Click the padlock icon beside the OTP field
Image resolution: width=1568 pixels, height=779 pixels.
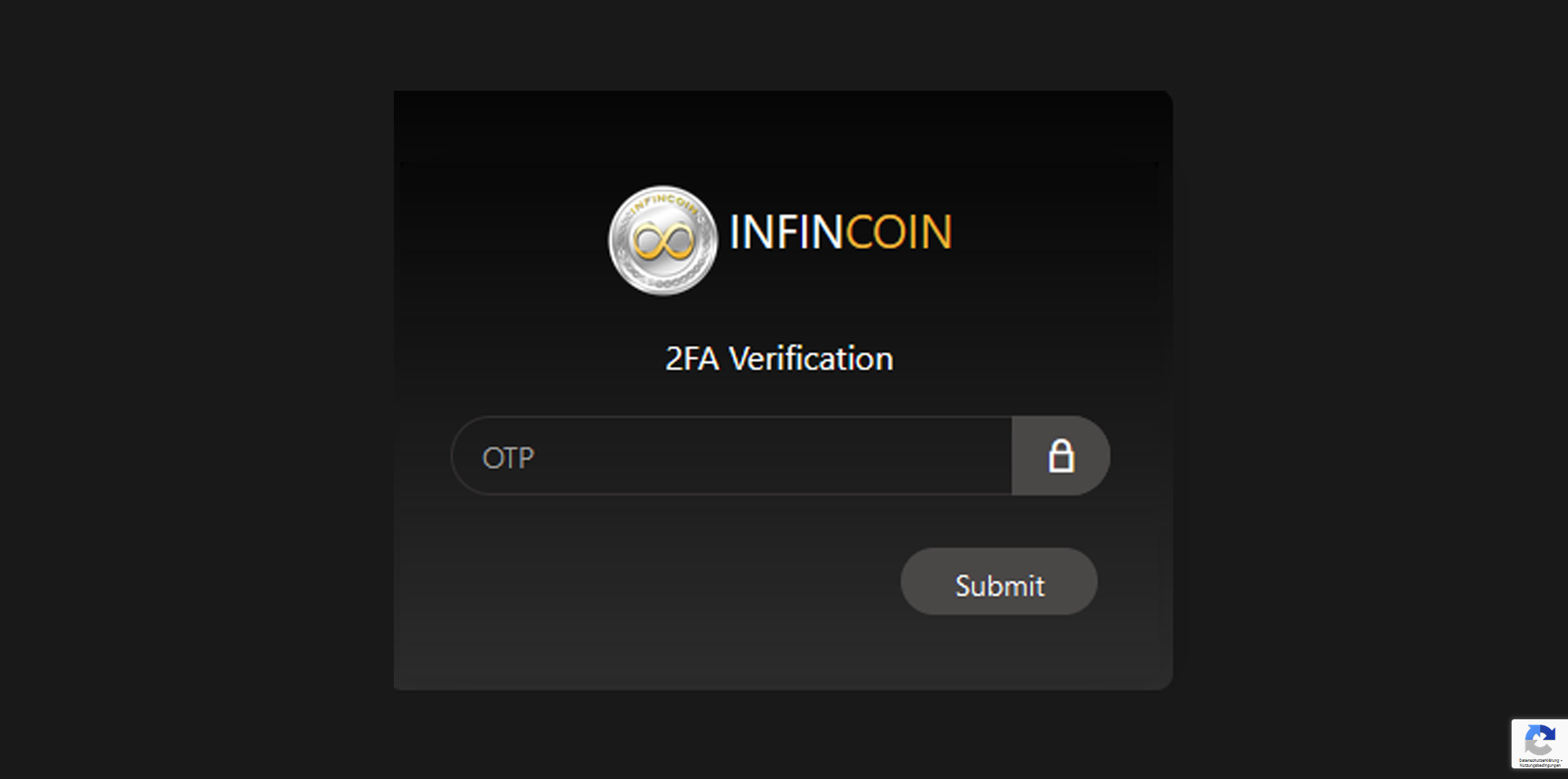tap(1061, 456)
